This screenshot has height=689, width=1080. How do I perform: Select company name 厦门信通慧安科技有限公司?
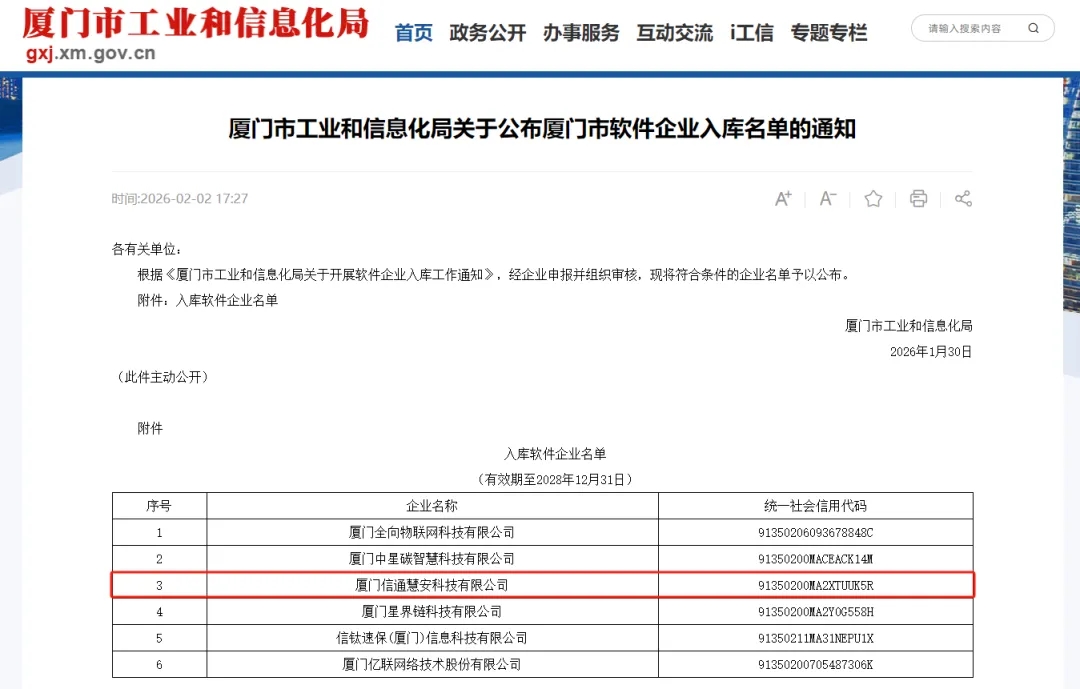pyautogui.click(x=432, y=585)
